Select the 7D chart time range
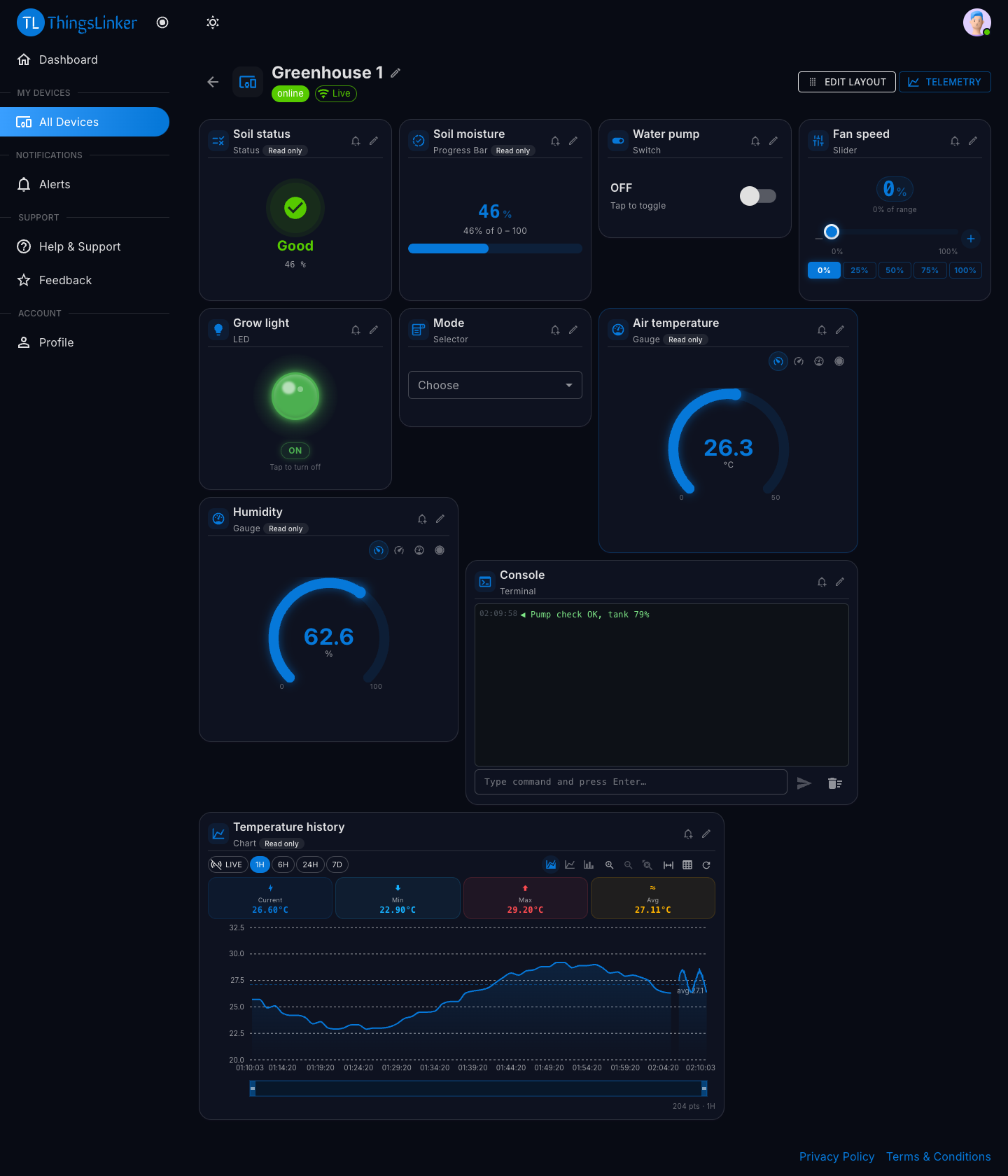 (x=337, y=864)
